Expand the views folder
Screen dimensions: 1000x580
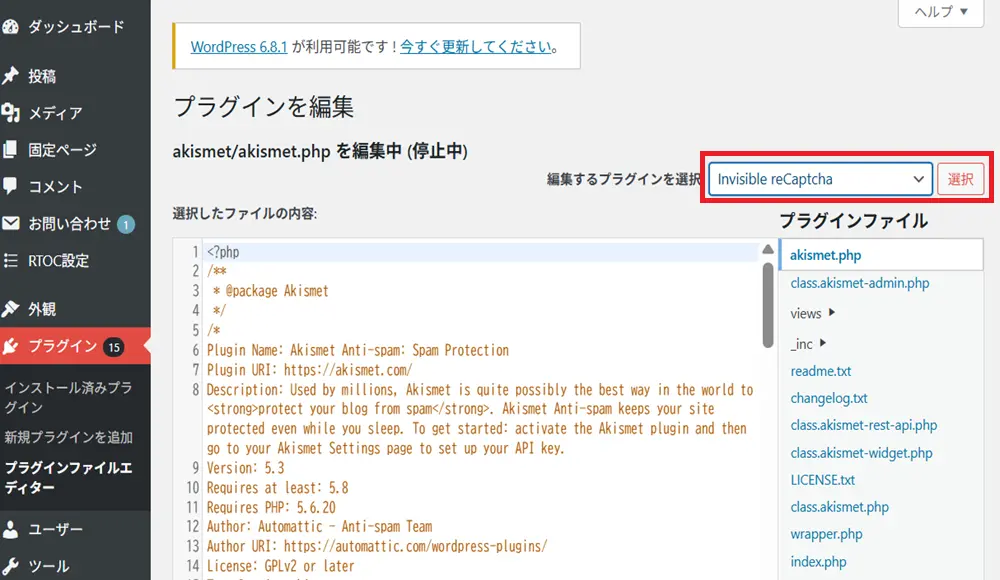click(x=812, y=313)
